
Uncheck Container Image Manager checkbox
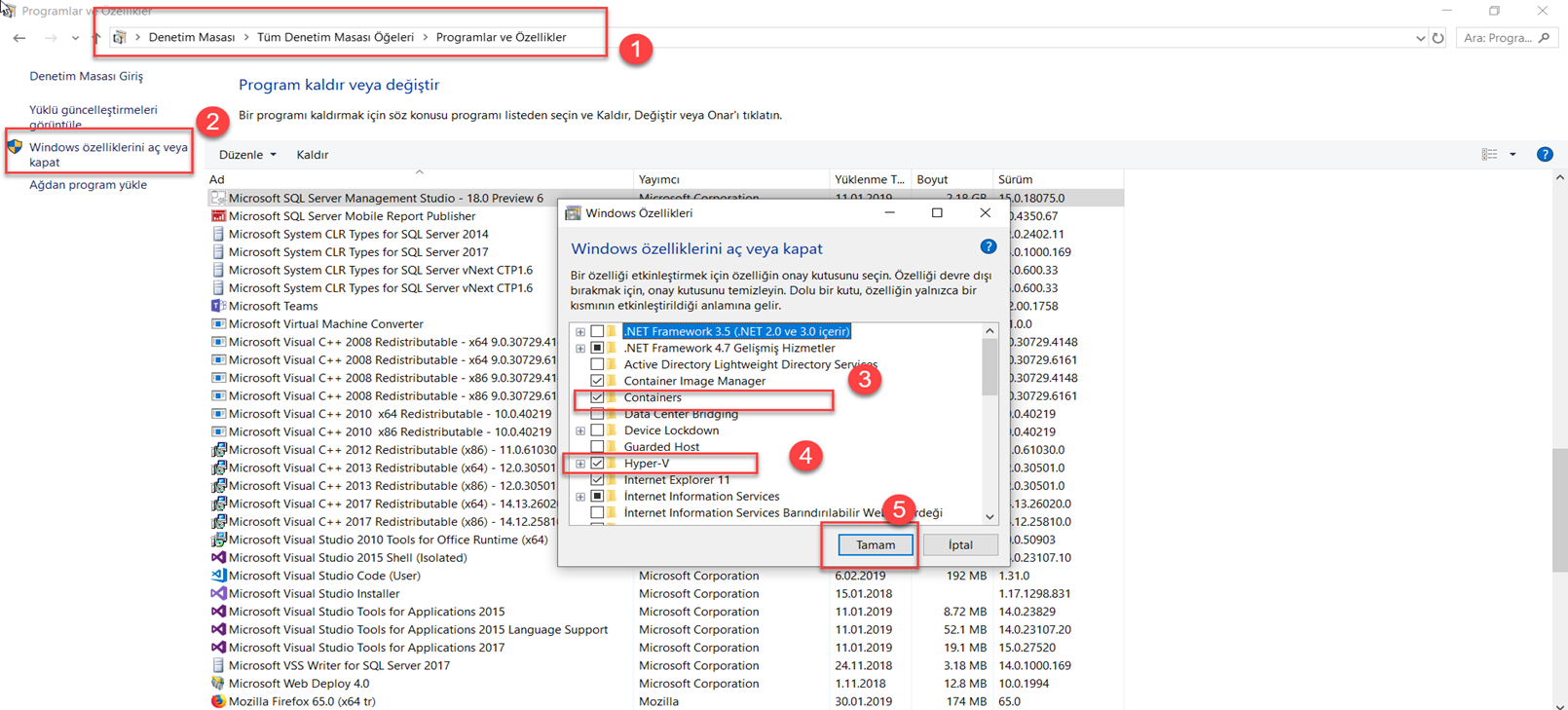pyautogui.click(x=597, y=381)
